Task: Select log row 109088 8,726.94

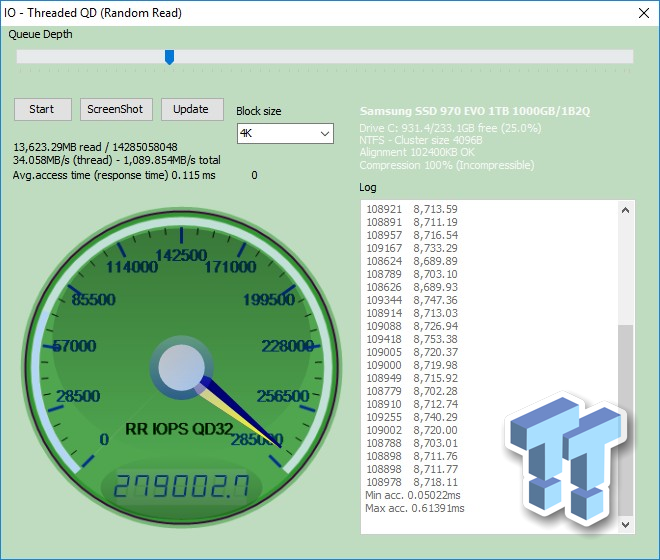Action: [412, 326]
